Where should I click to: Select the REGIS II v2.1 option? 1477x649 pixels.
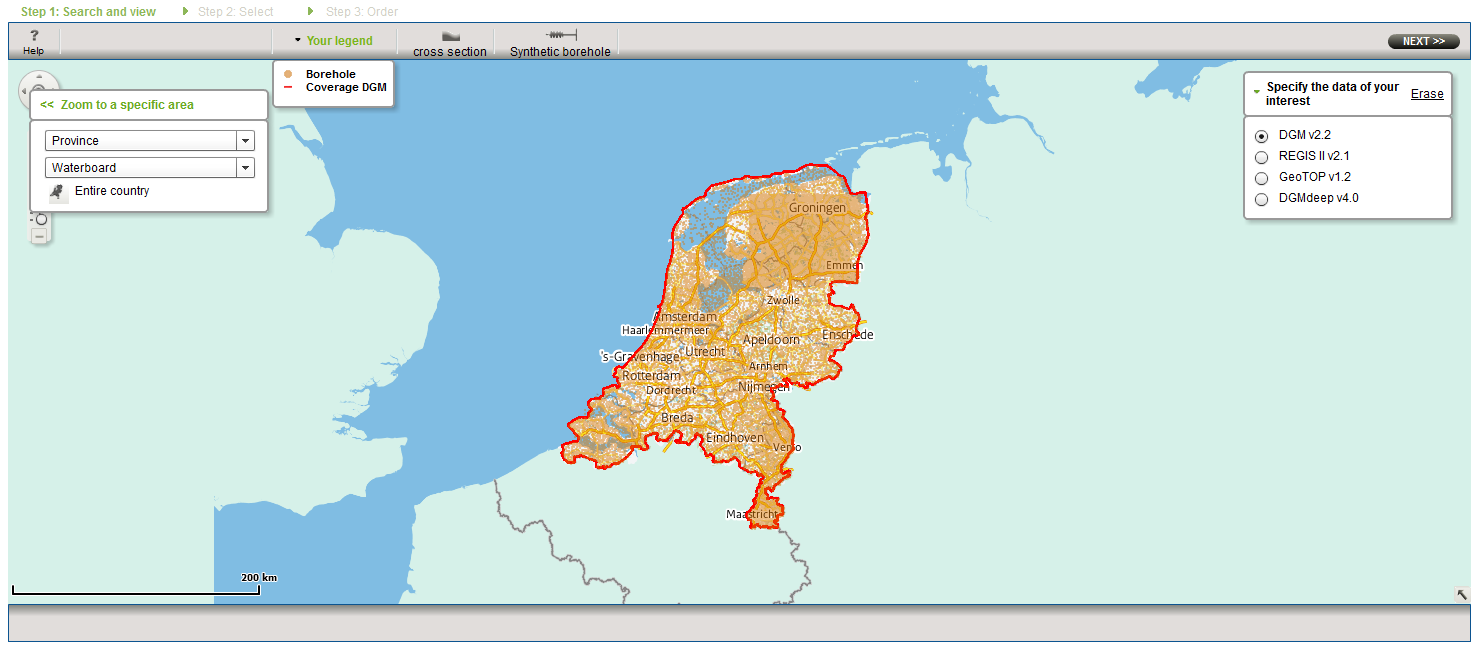coord(1261,157)
